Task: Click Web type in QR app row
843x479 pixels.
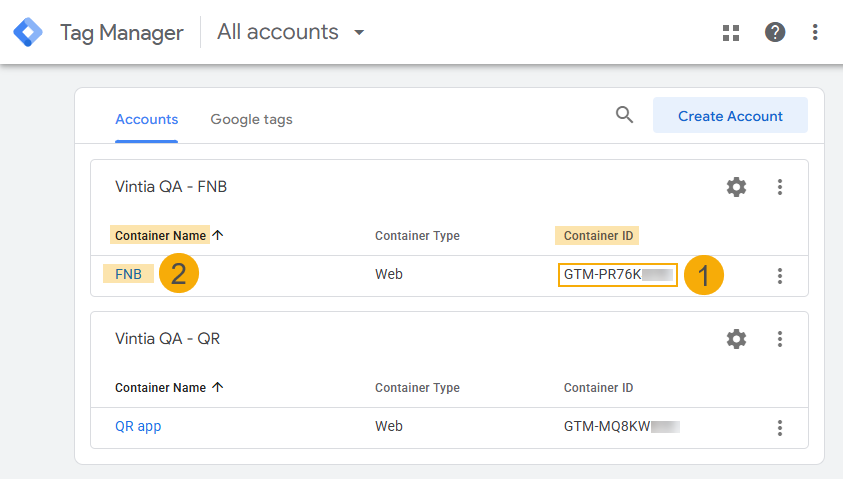Action: point(389,426)
